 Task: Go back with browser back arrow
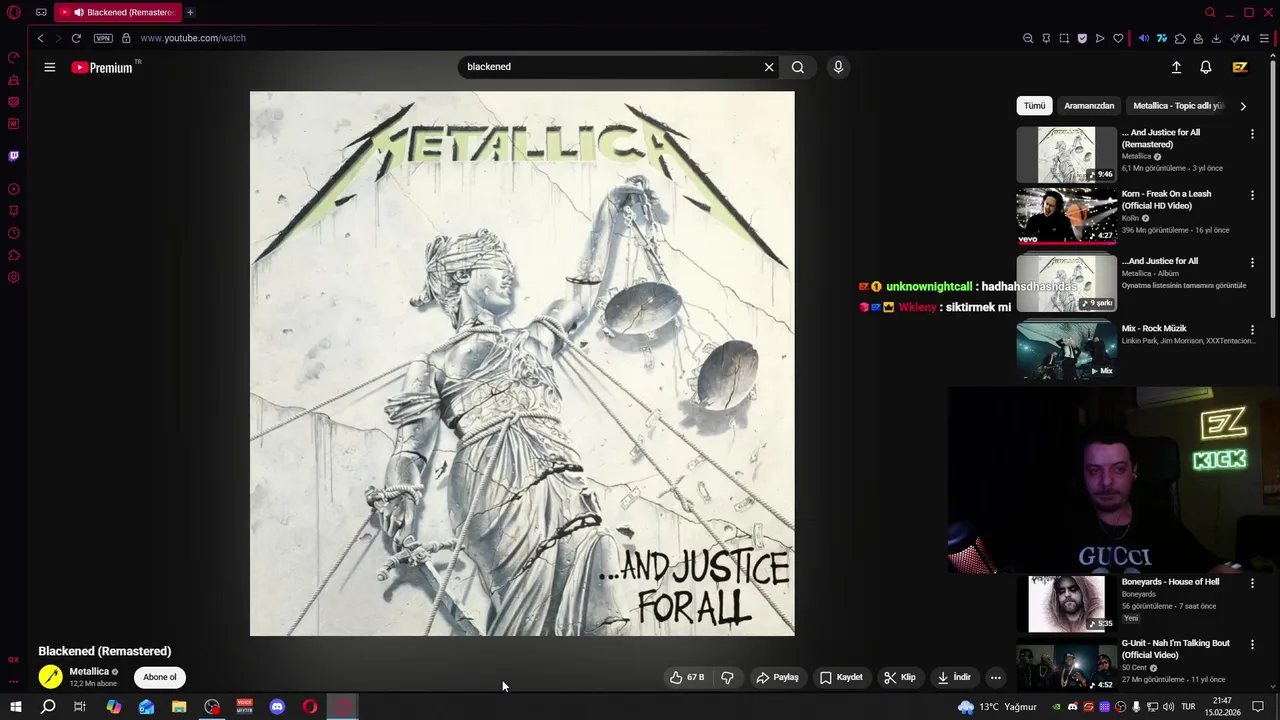click(40, 38)
